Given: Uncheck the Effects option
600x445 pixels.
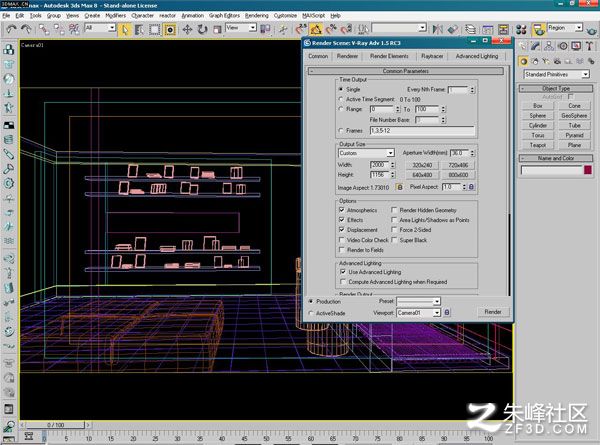Looking at the screenshot, I should [342, 220].
